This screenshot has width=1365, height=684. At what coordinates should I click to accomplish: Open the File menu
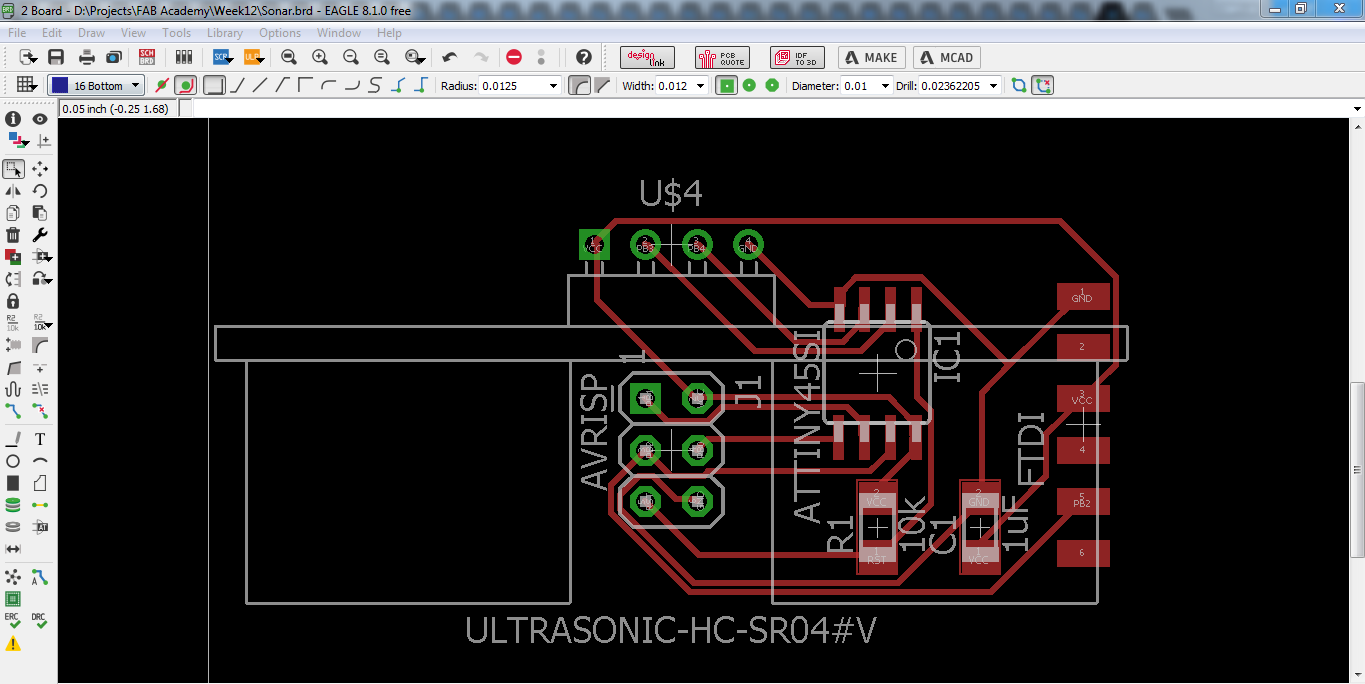pyautogui.click(x=17, y=33)
